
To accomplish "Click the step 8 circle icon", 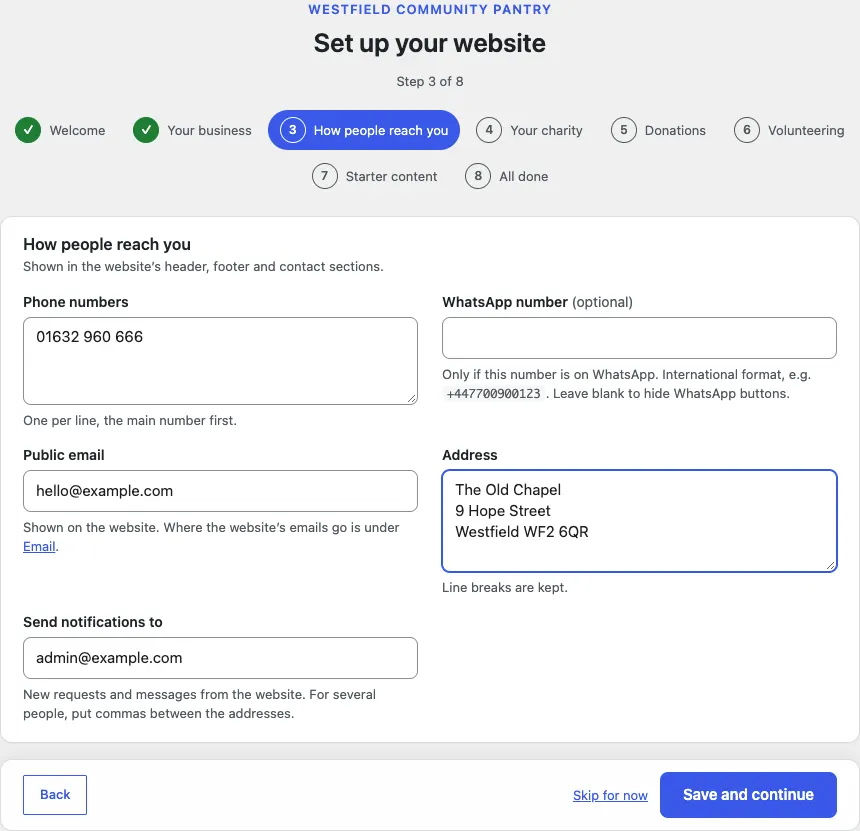I will coord(478,176).
